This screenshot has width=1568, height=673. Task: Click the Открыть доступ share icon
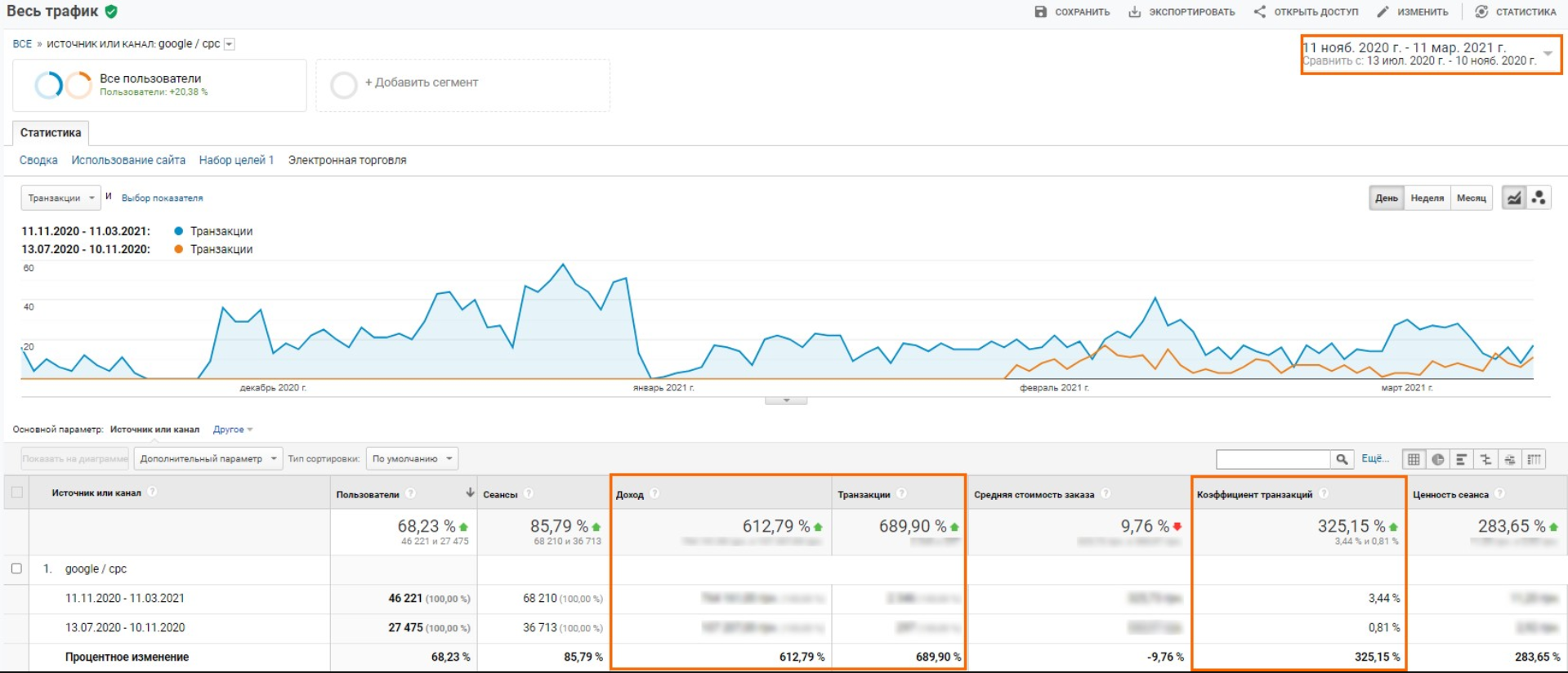point(1260,12)
